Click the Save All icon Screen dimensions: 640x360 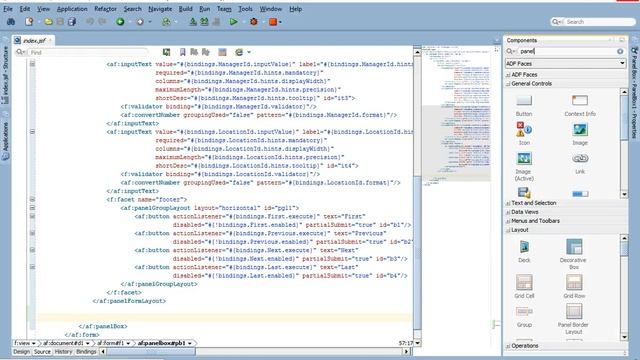[72, 22]
